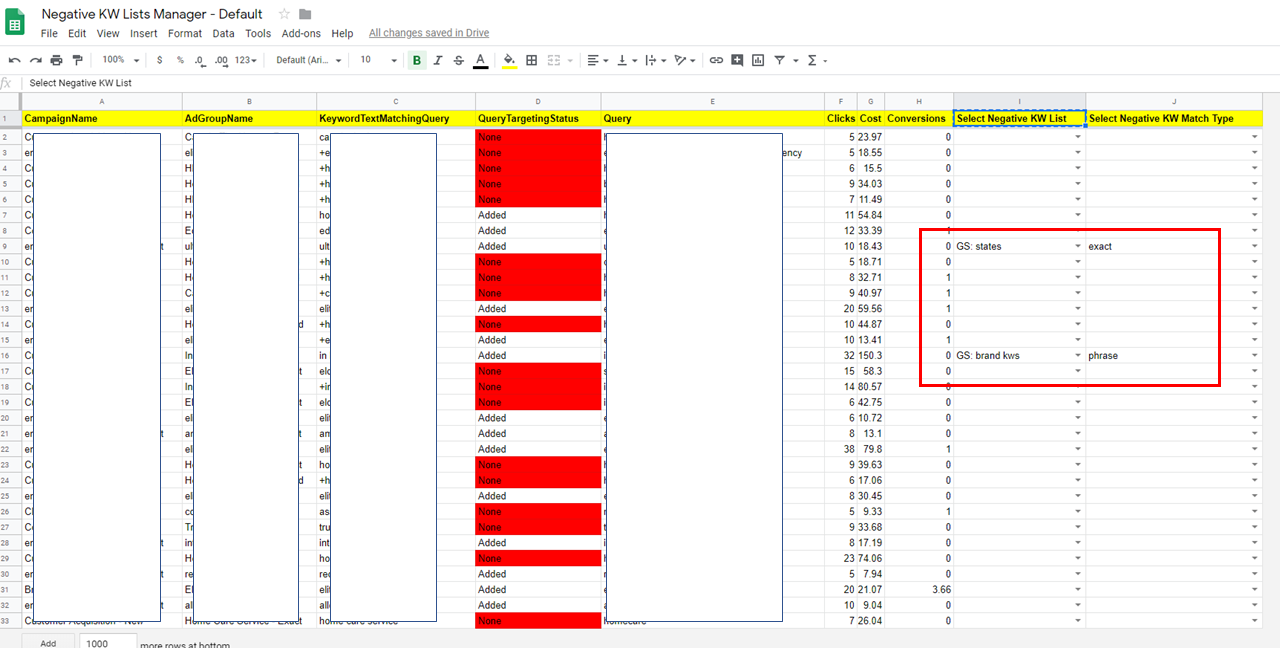The width and height of the screenshot is (1280, 648).
Task: Expand the GS: states list dropdown arrow
Action: (1078, 246)
